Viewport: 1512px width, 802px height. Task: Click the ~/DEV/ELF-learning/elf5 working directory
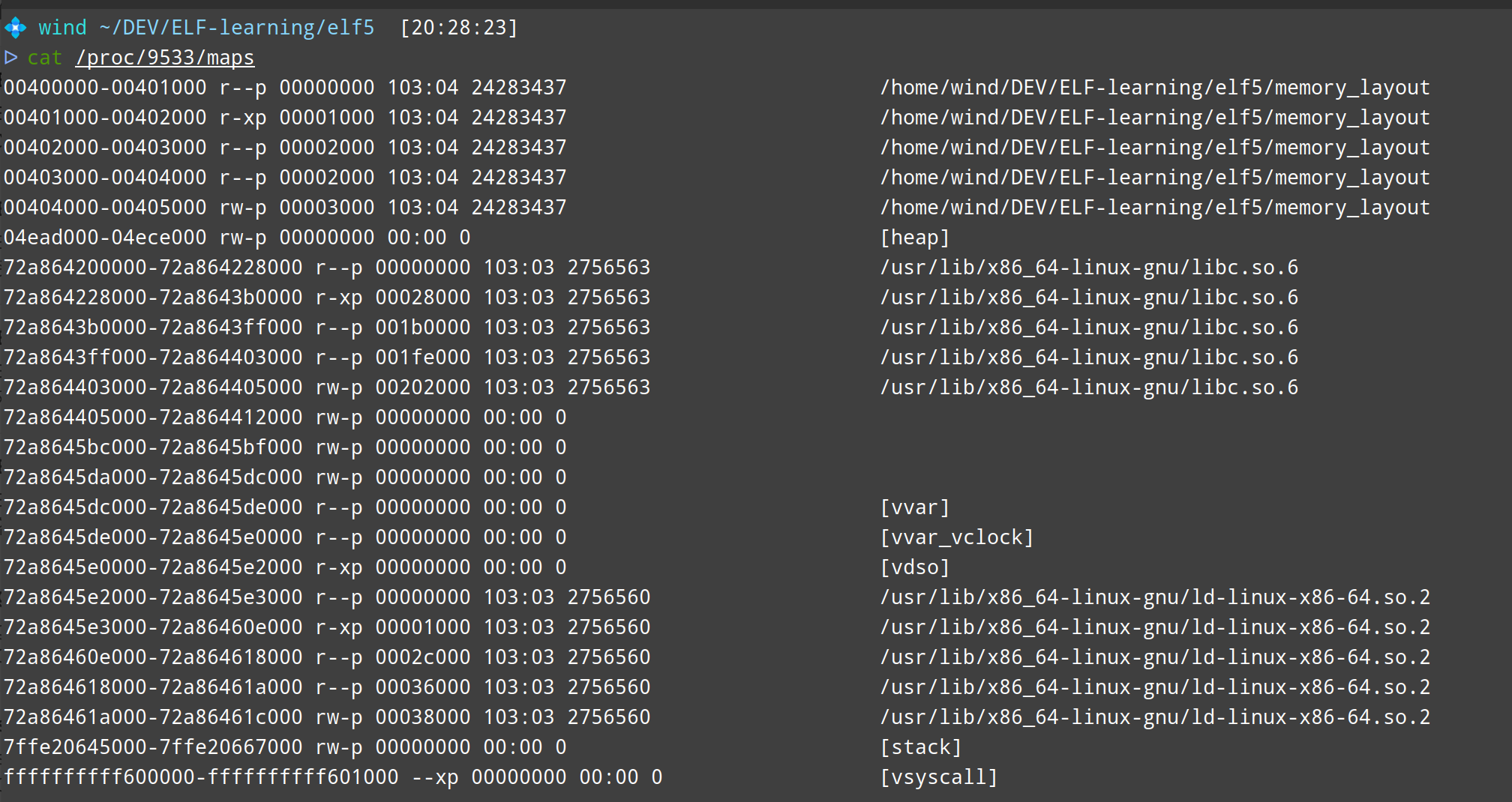click(x=236, y=28)
